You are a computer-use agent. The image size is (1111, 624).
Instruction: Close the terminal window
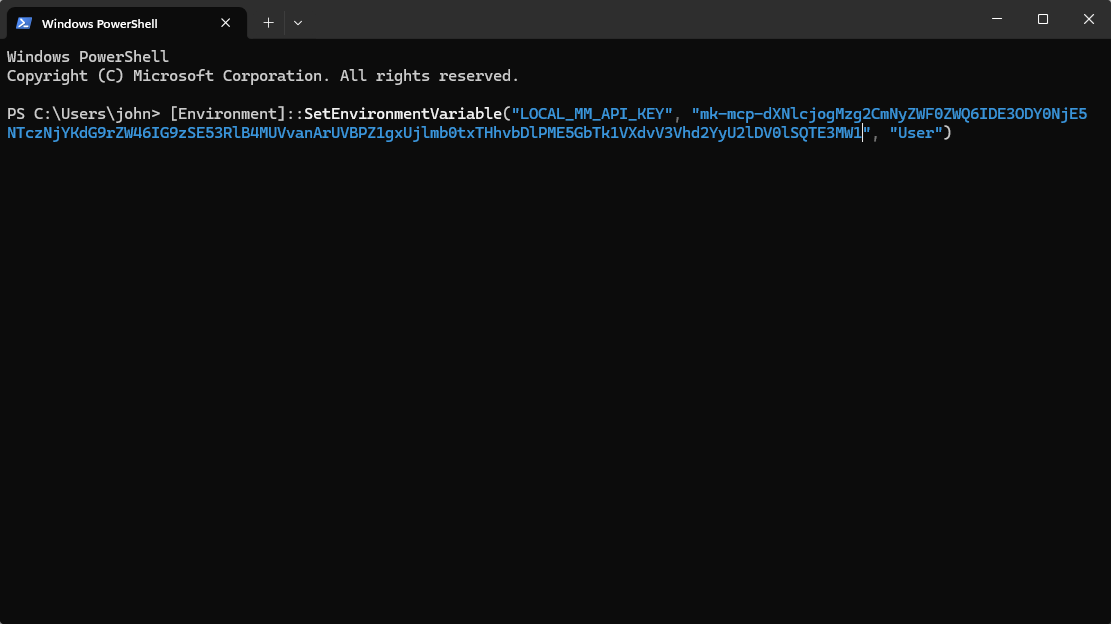click(1088, 19)
